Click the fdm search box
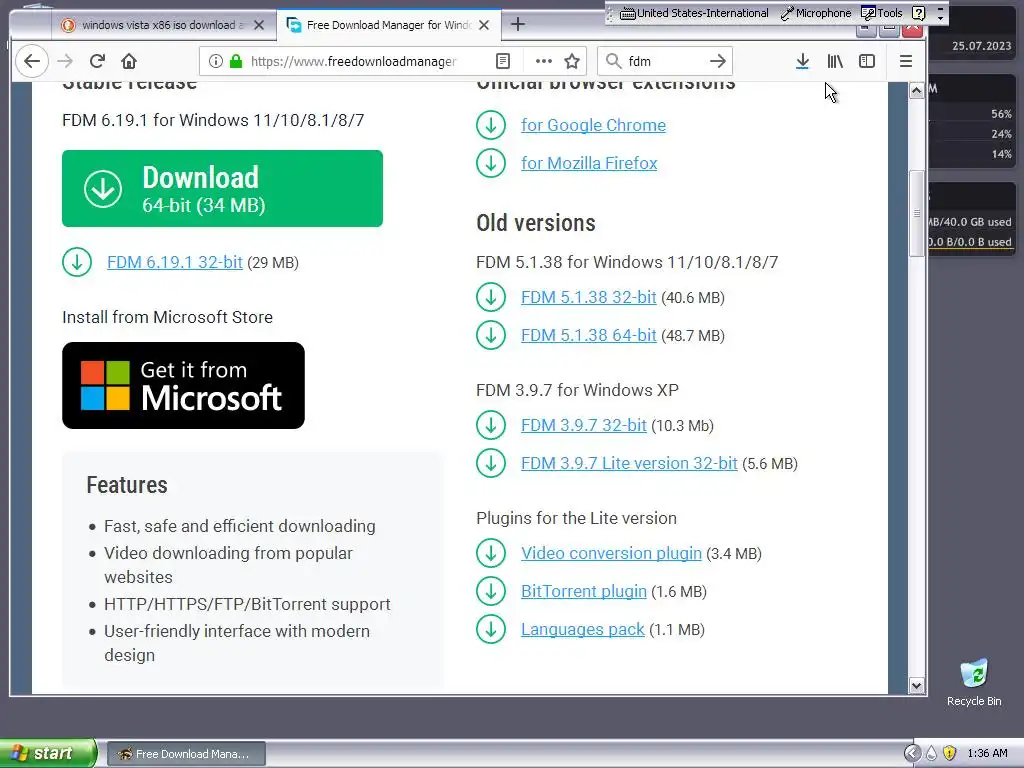This screenshot has width=1024, height=768. (665, 61)
